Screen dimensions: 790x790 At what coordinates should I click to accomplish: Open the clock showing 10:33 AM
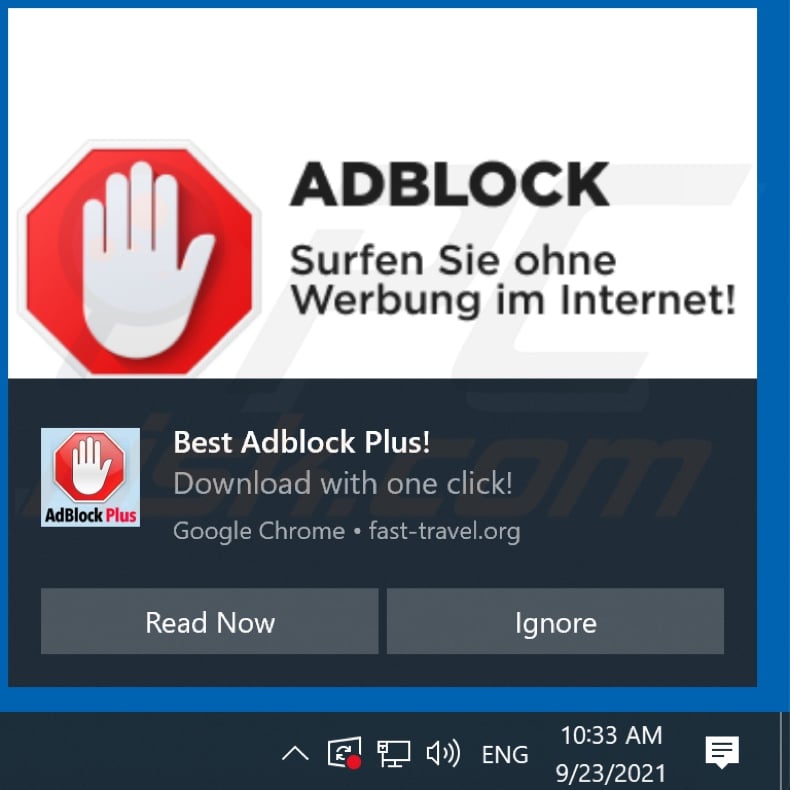(x=611, y=735)
